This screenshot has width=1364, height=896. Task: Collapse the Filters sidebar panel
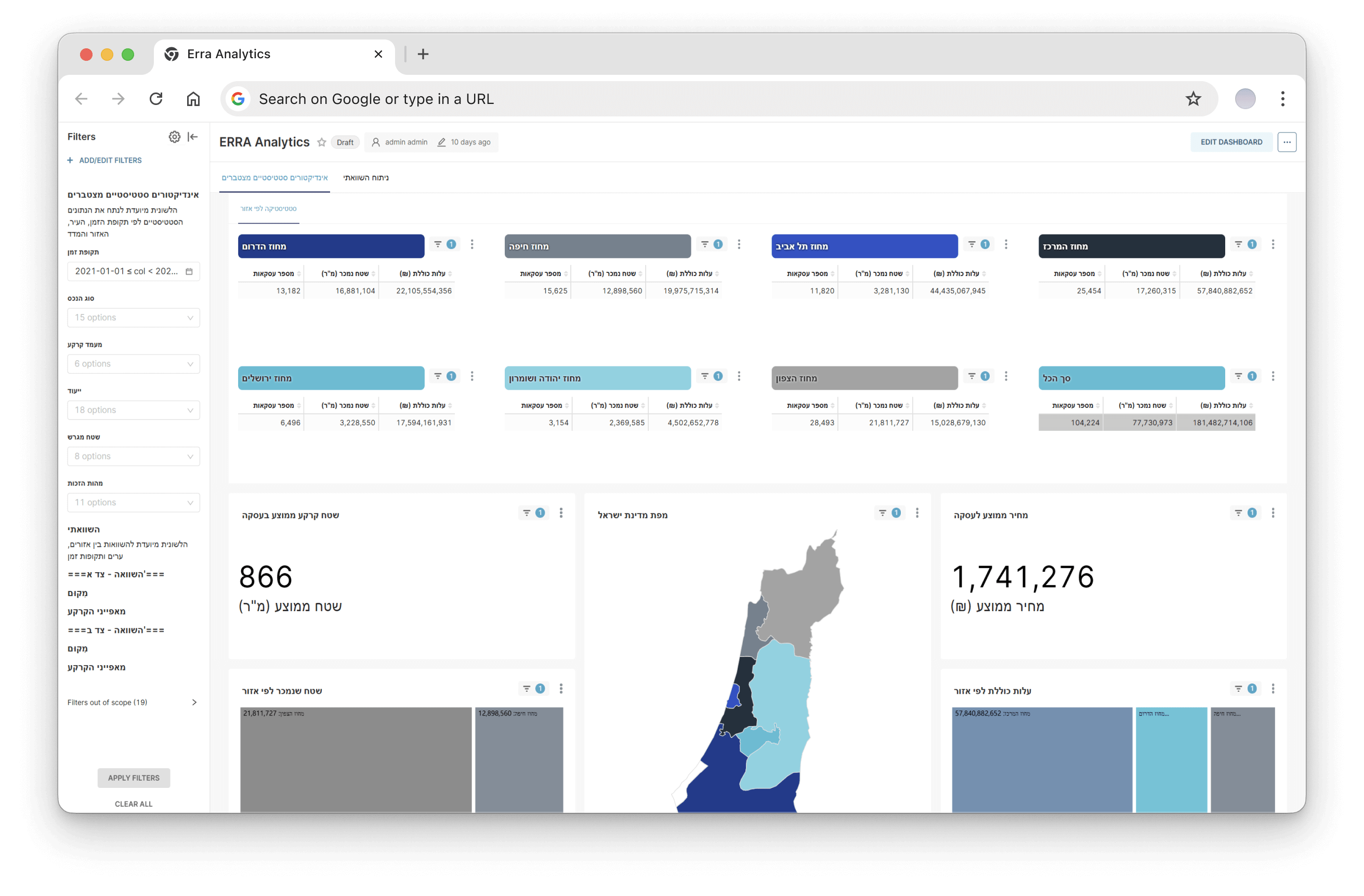coord(193,136)
